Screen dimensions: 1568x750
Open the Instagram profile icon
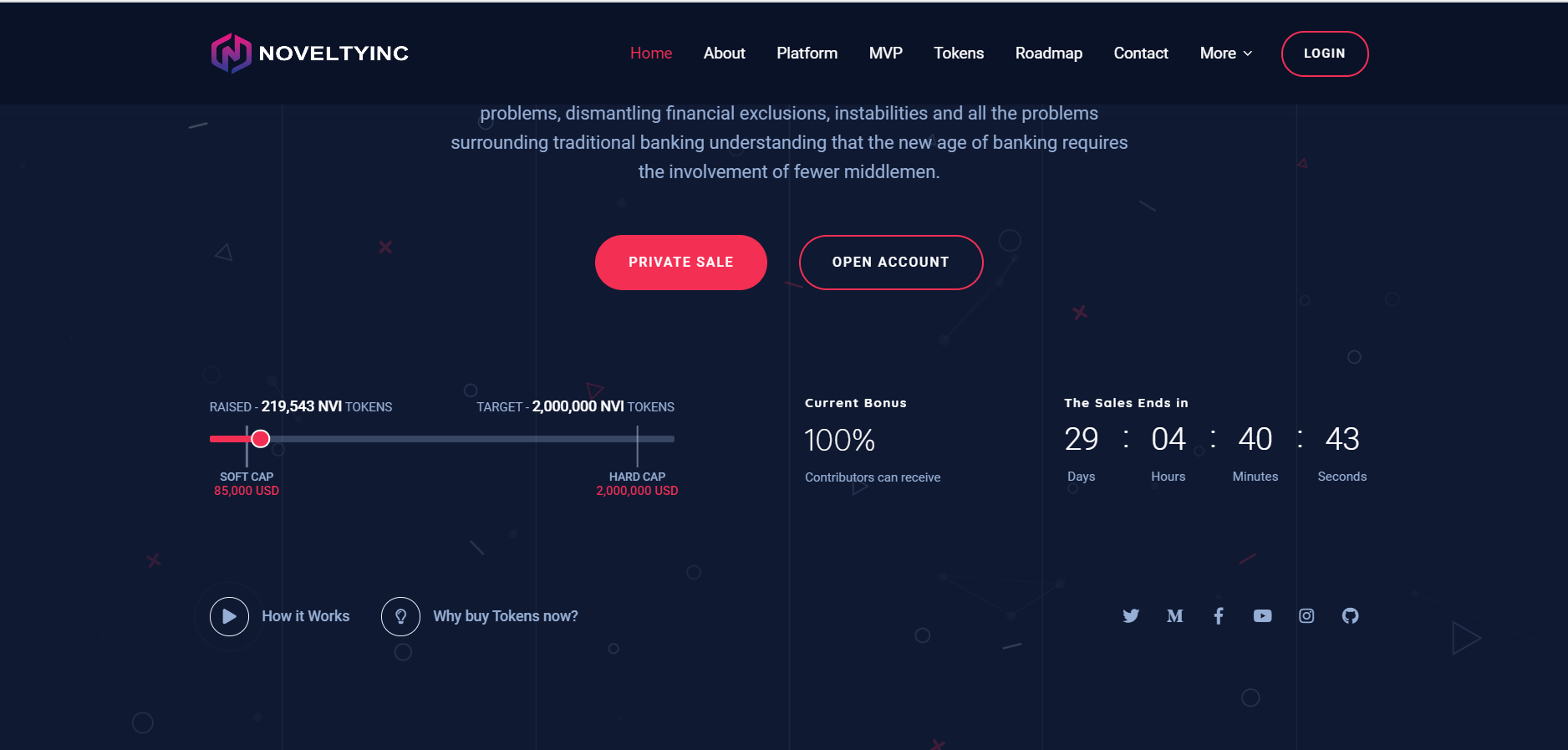pos(1306,616)
